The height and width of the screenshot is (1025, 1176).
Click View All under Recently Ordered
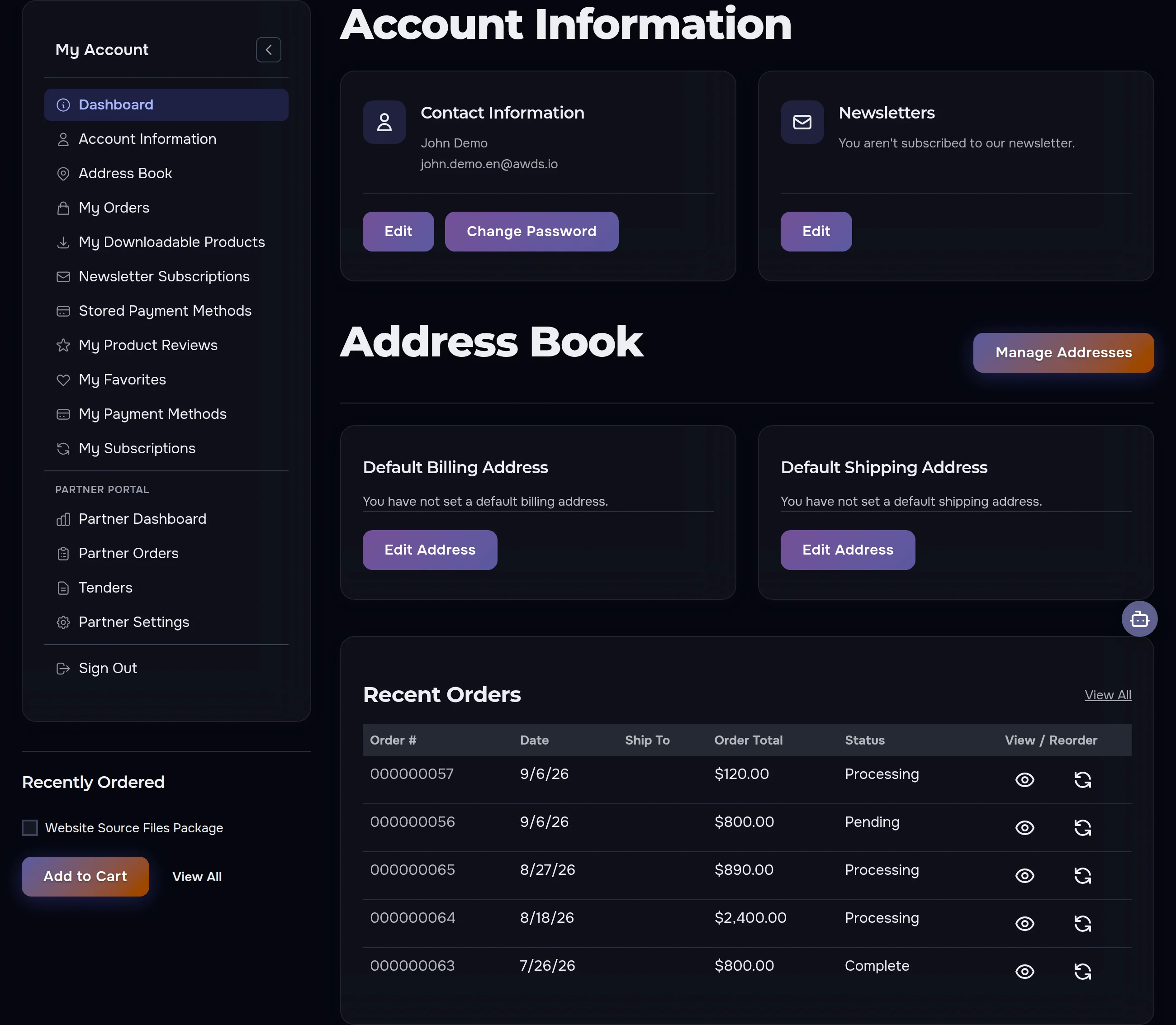click(x=197, y=877)
